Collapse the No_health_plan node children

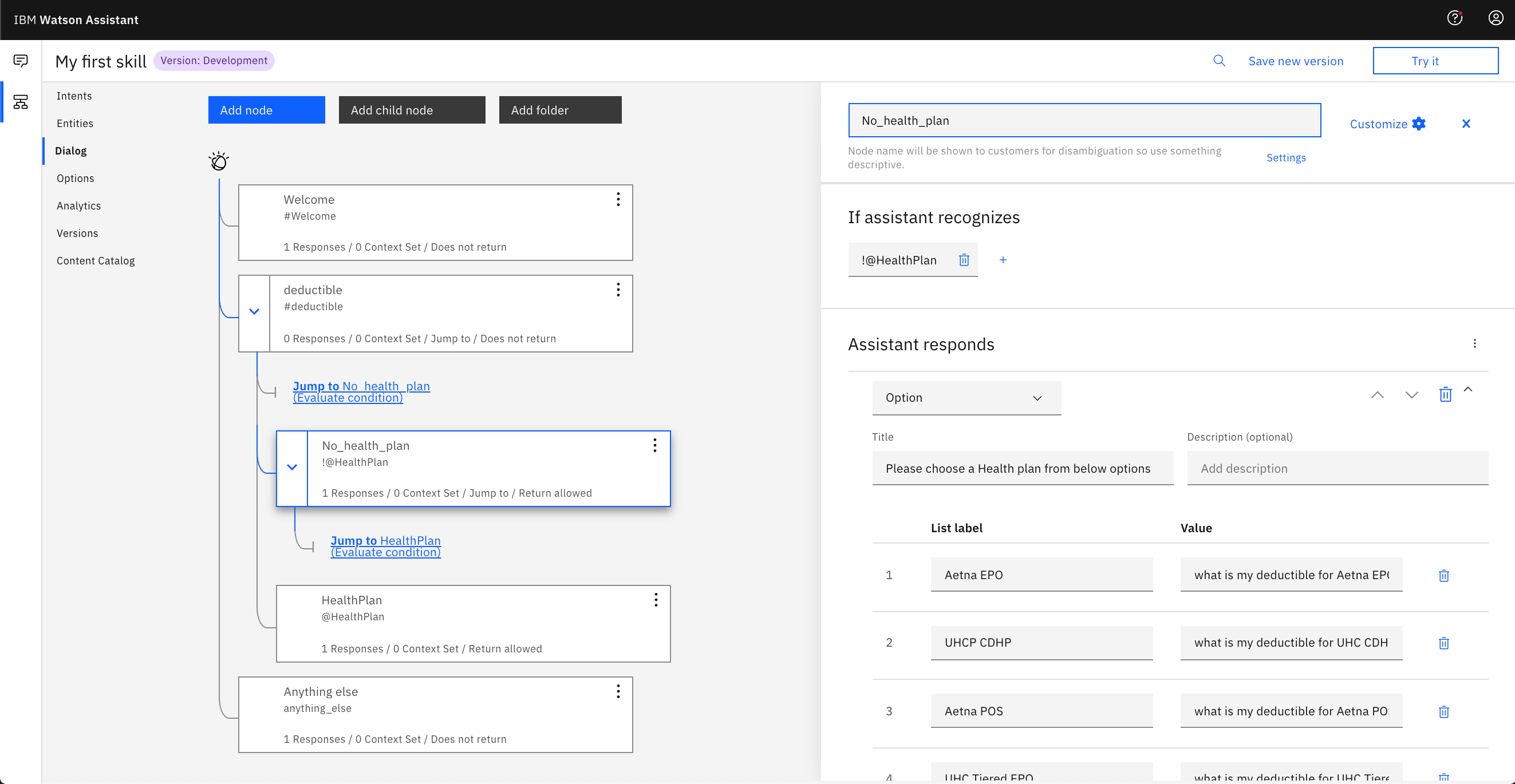291,467
